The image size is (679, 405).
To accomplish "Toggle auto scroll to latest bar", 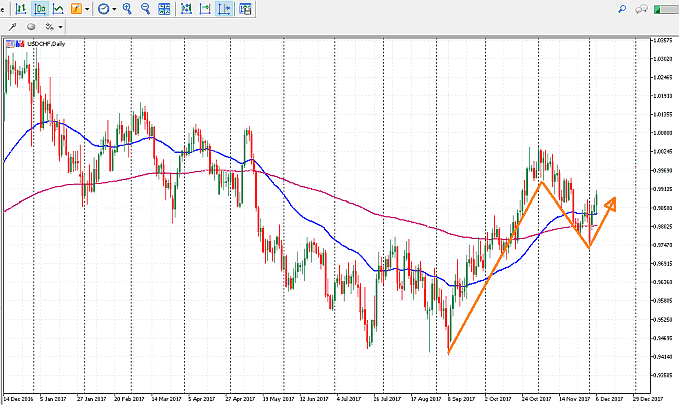I will pos(205,9).
